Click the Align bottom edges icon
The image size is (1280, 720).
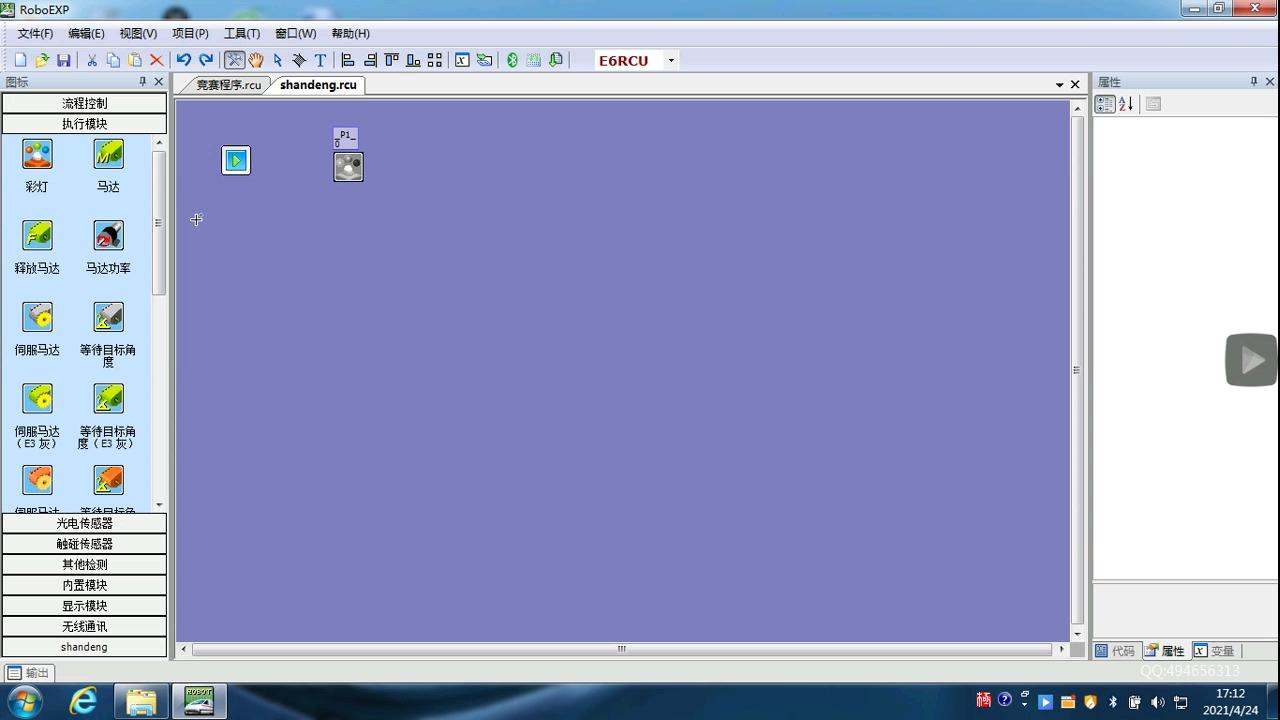[413, 60]
